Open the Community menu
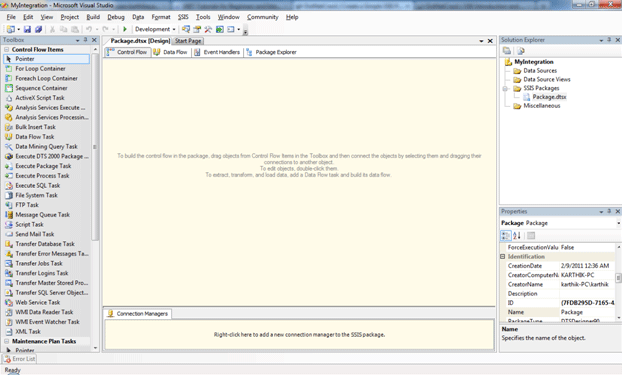The height and width of the screenshot is (375, 622). [263, 17]
